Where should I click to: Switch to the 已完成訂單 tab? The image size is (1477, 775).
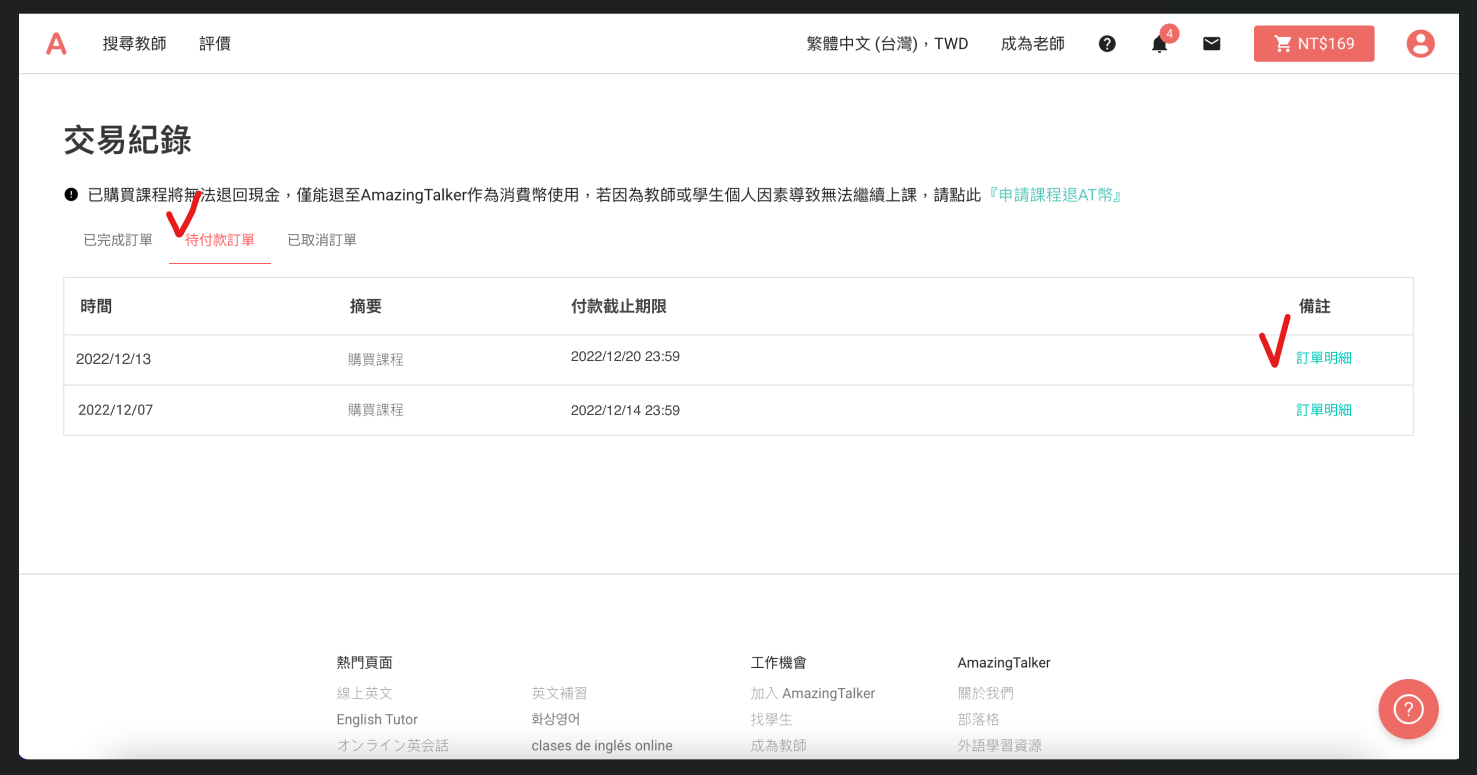[x=117, y=239]
